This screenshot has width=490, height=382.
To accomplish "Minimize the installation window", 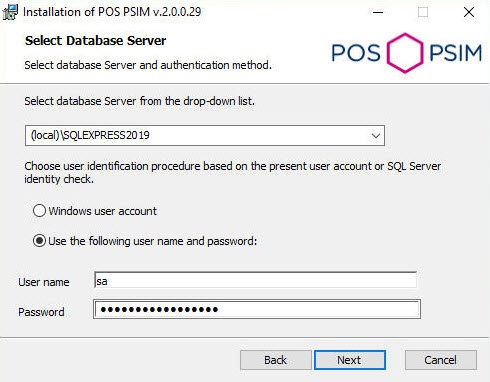I will pyautogui.click(x=378, y=12).
